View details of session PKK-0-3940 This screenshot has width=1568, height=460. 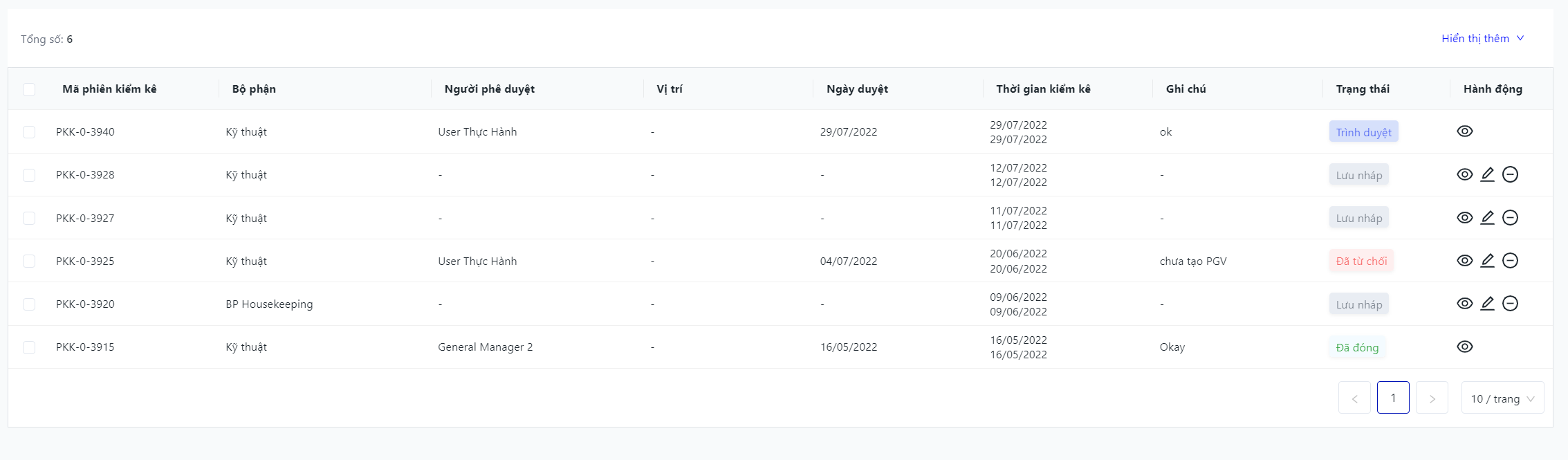click(x=1464, y=131)
